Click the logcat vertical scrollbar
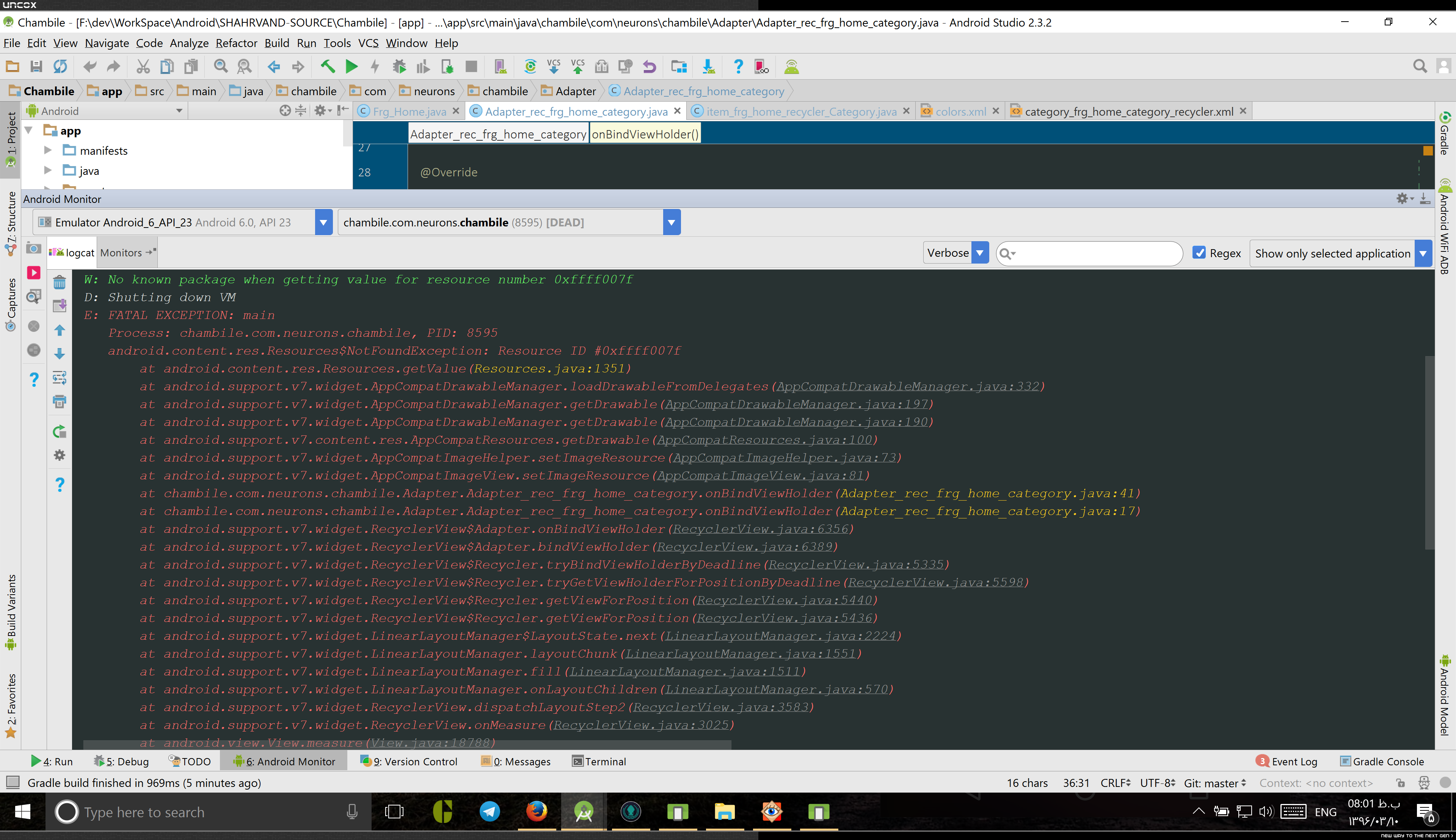Screen dimensions: 1456x840 pyautogui.click(x=1429, y=453)
